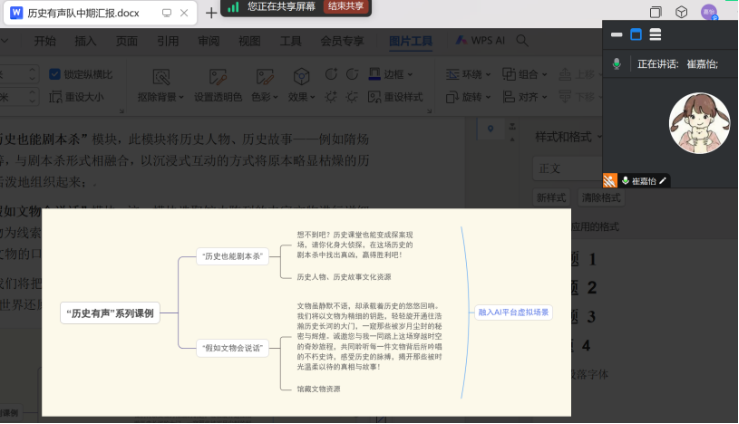Viewport: 739px width, 424px height.
Task: Click the End Sharing (结束共享) button
Action: pyautogui.click(x=346, y=6)
